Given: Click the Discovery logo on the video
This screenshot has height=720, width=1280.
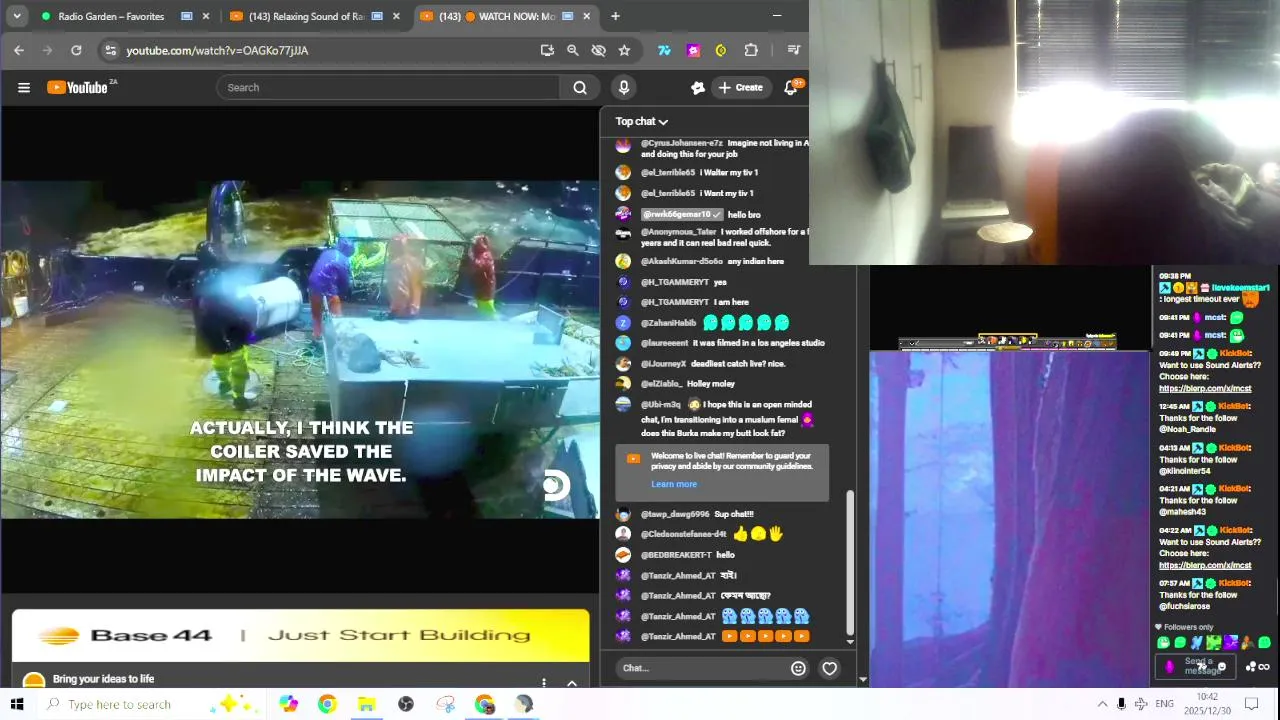Looking at the screenshot, I should click(x=556, y=486).
